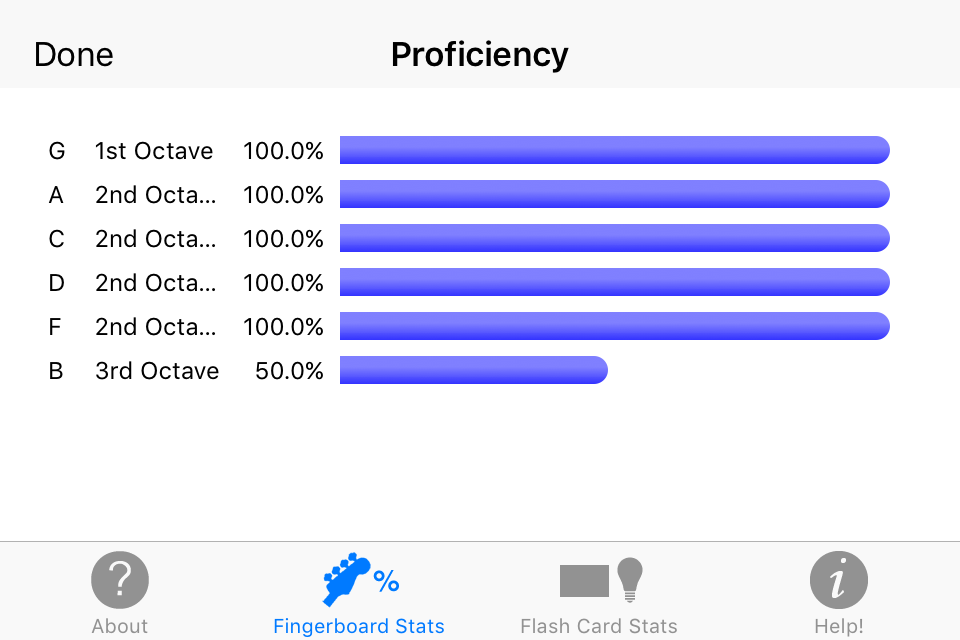The height and width of the screenshot is (640, 960).
Task: Switch to Flash Card Stats tab label
Action: [x=599, y=626]
